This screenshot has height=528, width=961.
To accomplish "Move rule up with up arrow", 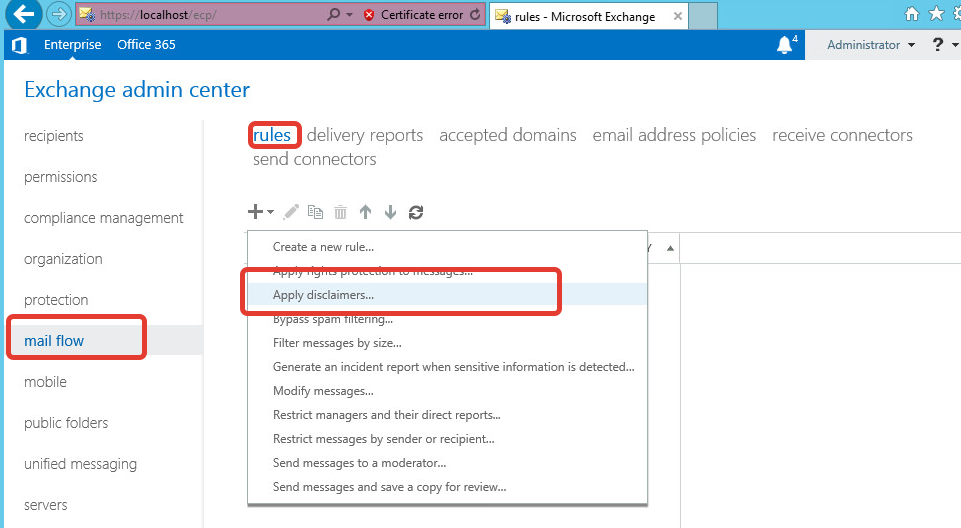I will point(365,212).
